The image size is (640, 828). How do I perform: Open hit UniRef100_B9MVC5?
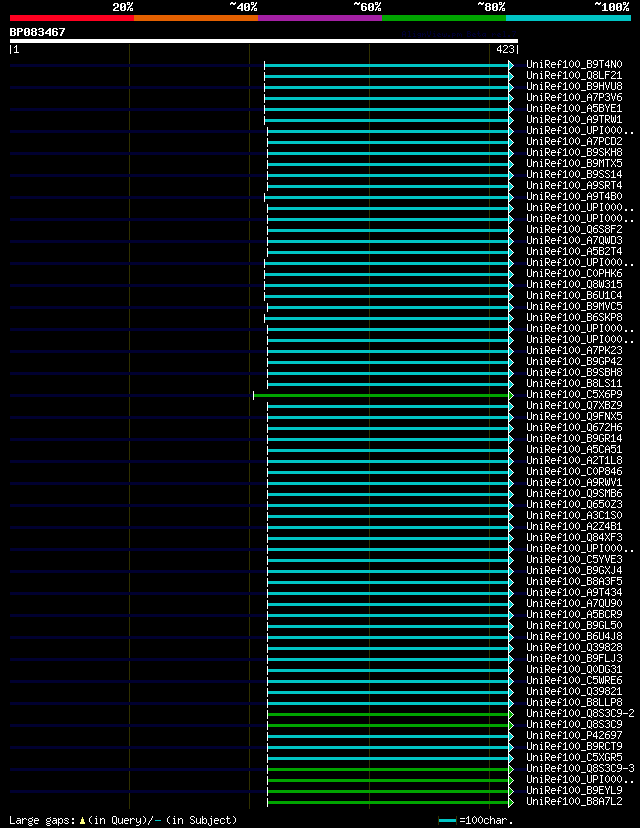574,306
